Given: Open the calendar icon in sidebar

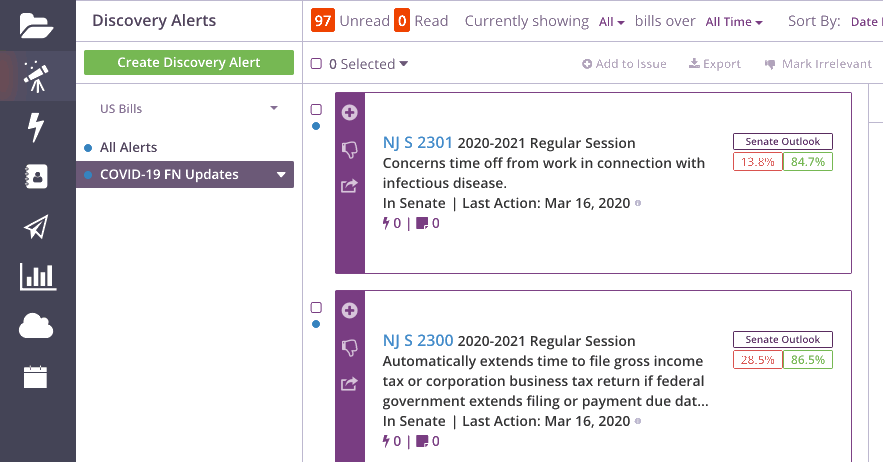Looking at the screenshot, I should (x=35, y=377).
